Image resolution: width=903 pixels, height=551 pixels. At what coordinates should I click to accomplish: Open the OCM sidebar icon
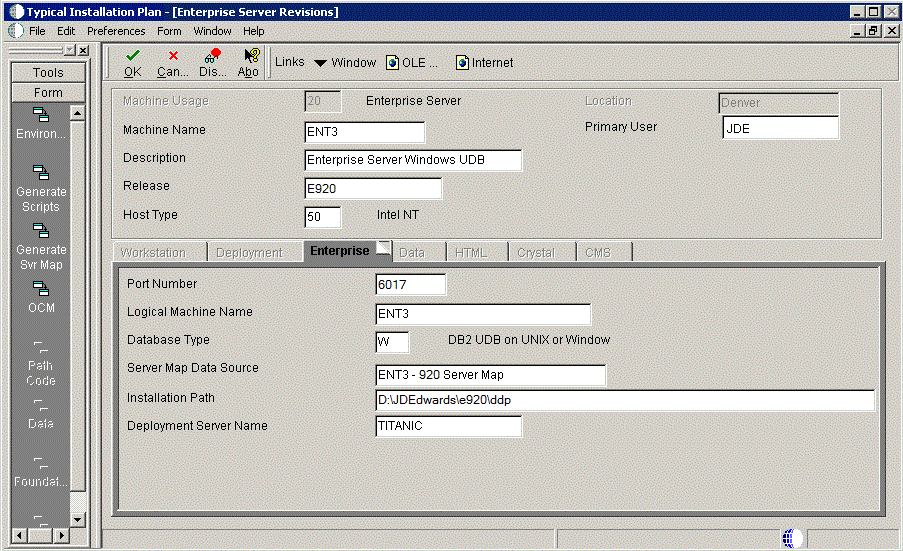pos(40,288)
